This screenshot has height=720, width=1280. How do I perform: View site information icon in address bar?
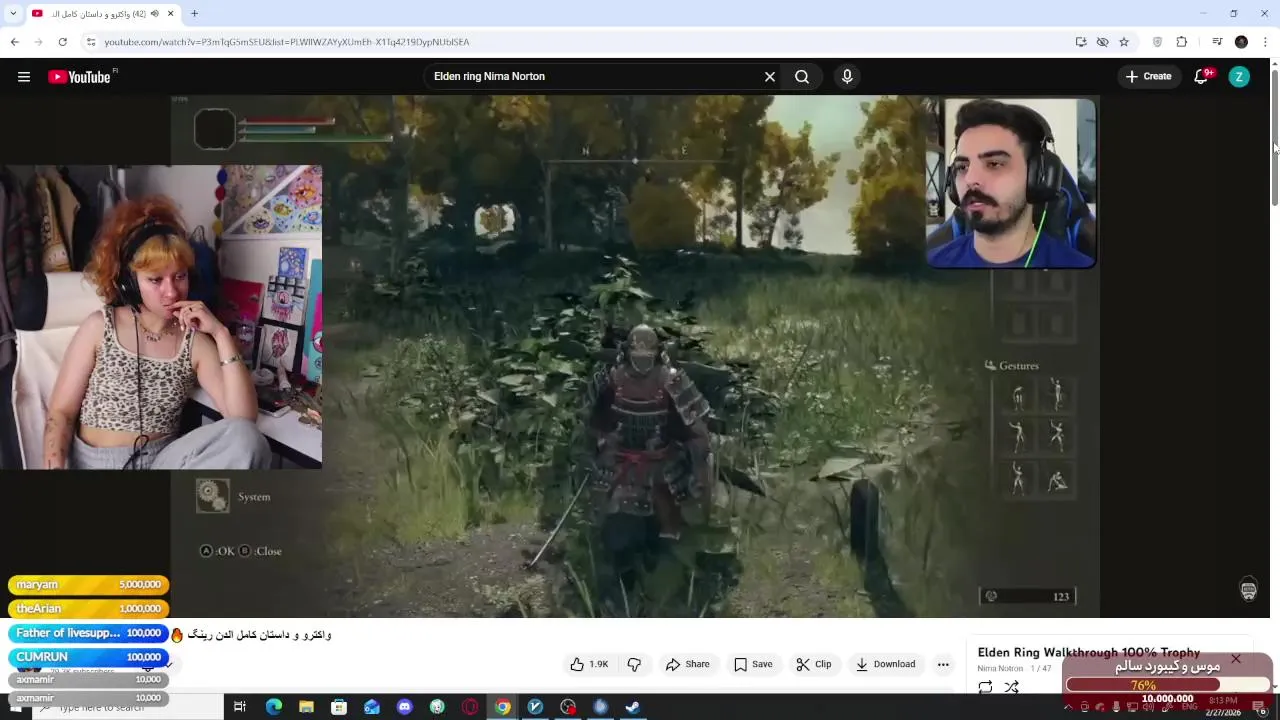point(91,42)
